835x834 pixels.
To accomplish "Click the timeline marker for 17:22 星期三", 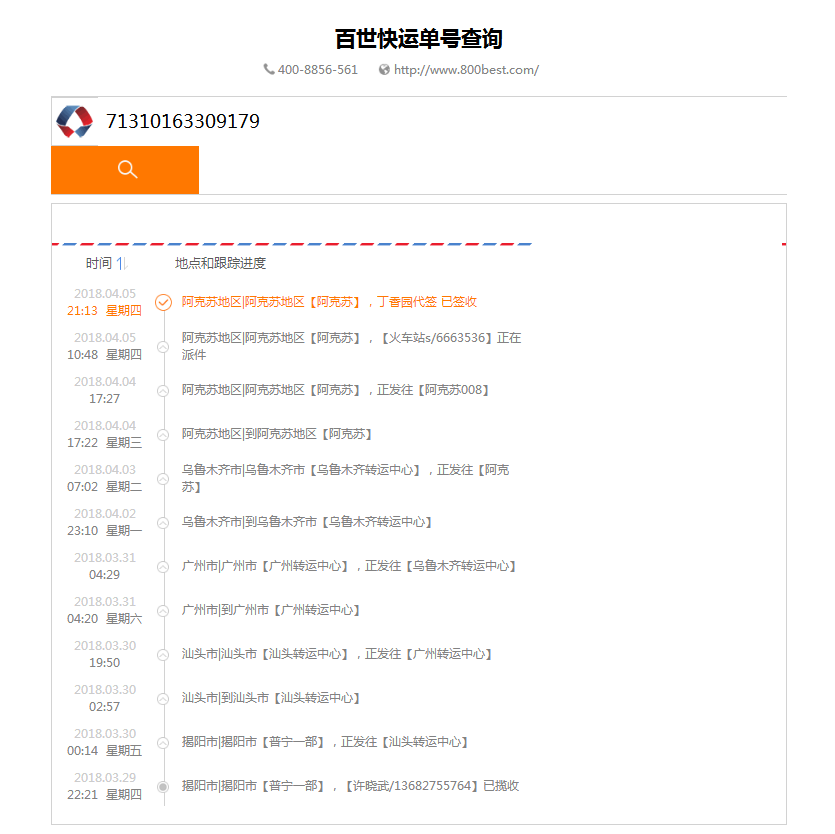I will click(x=163, y=435).
